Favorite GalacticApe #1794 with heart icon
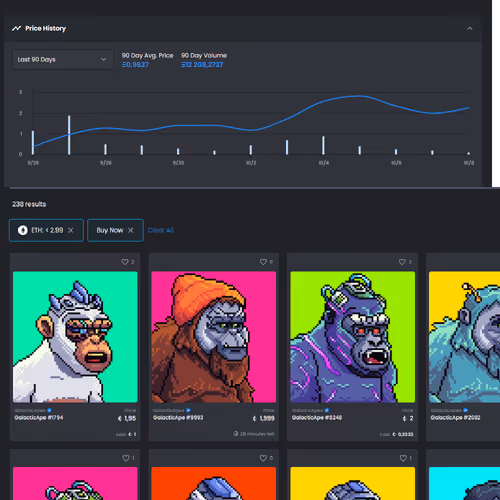This screenshot has height=500, width=500. click(125, 262)
